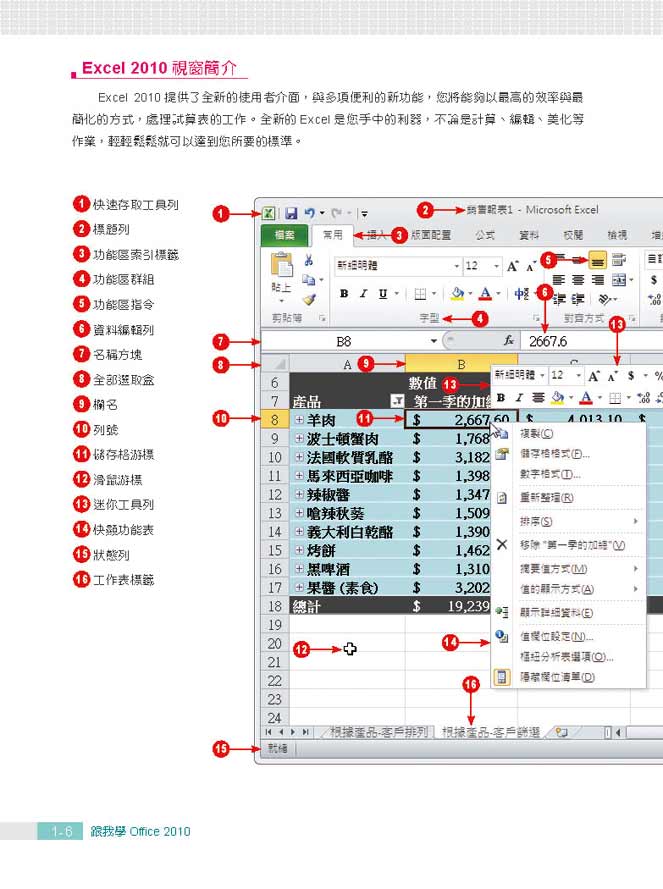Toggle Bold in the ribbon font group

(x=344, y=294)
